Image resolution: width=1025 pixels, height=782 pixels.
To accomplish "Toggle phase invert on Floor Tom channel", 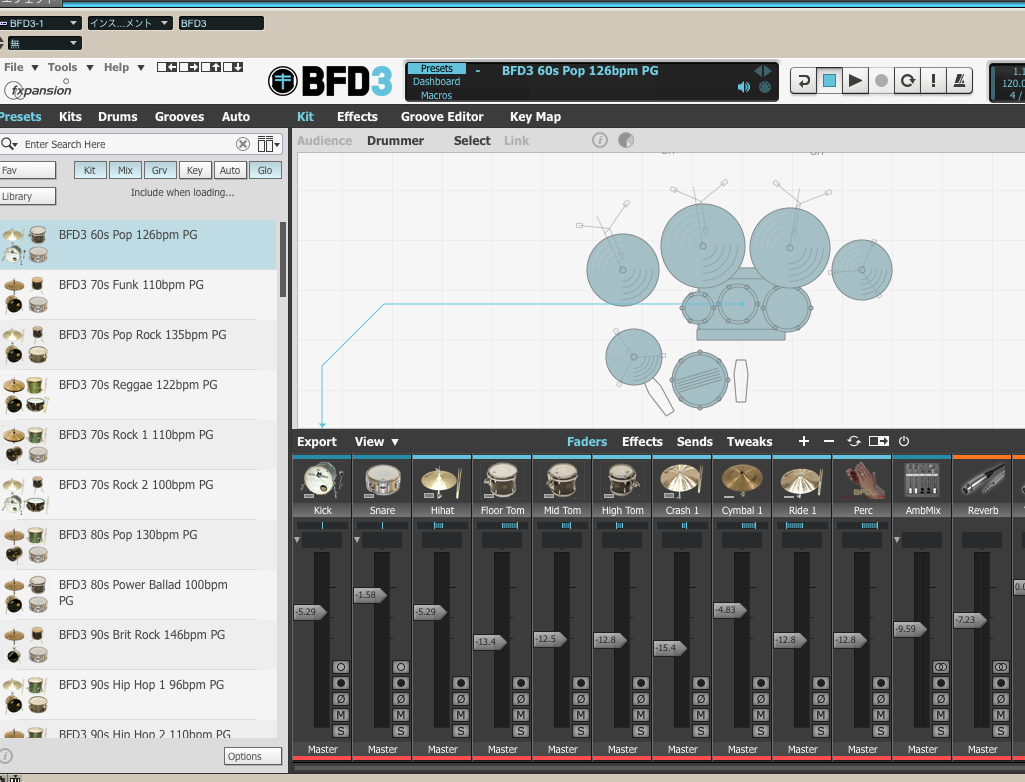I will point(521,699).
